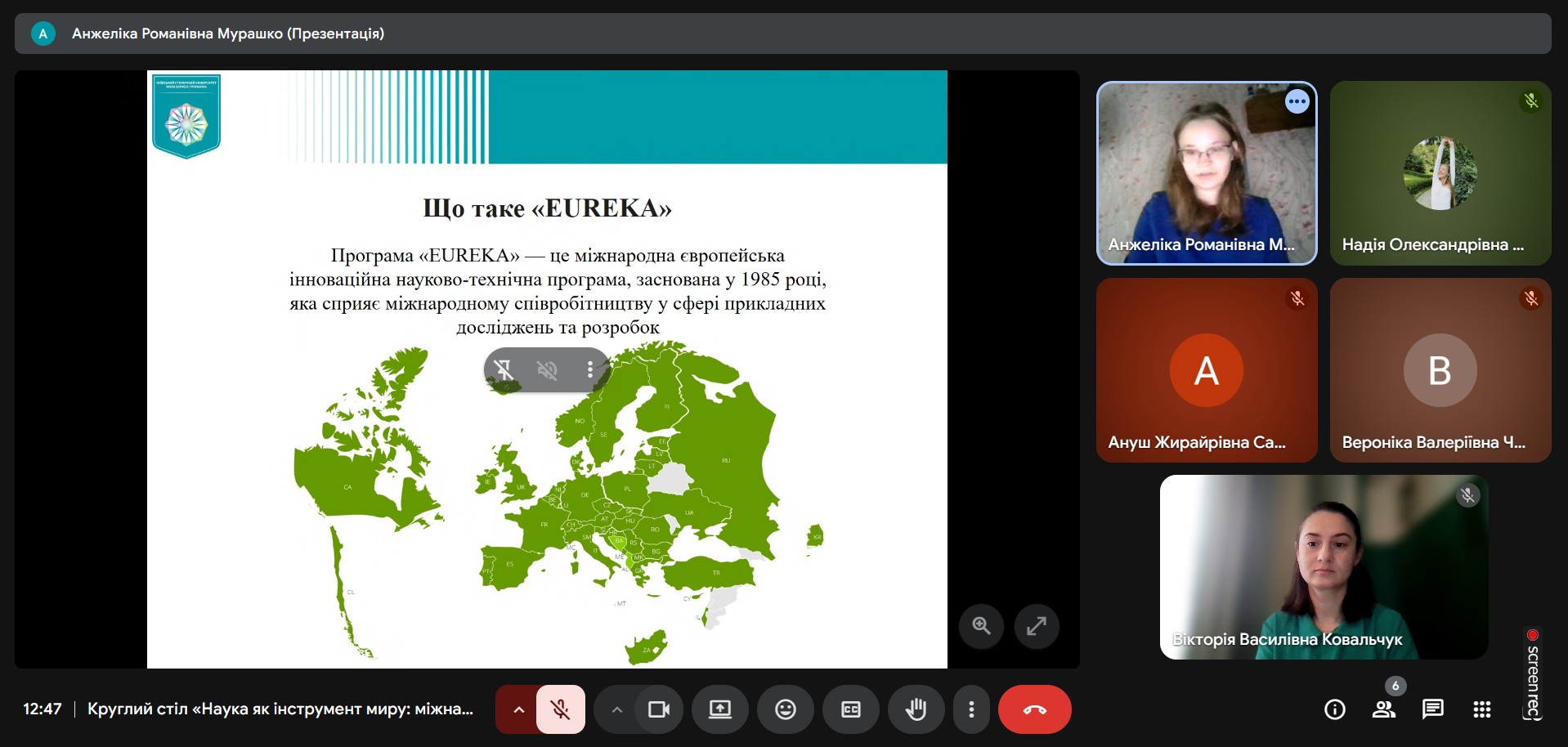The image size is (1568, 747).
Task: Open the chat panel
Action: click(1432, 709)
